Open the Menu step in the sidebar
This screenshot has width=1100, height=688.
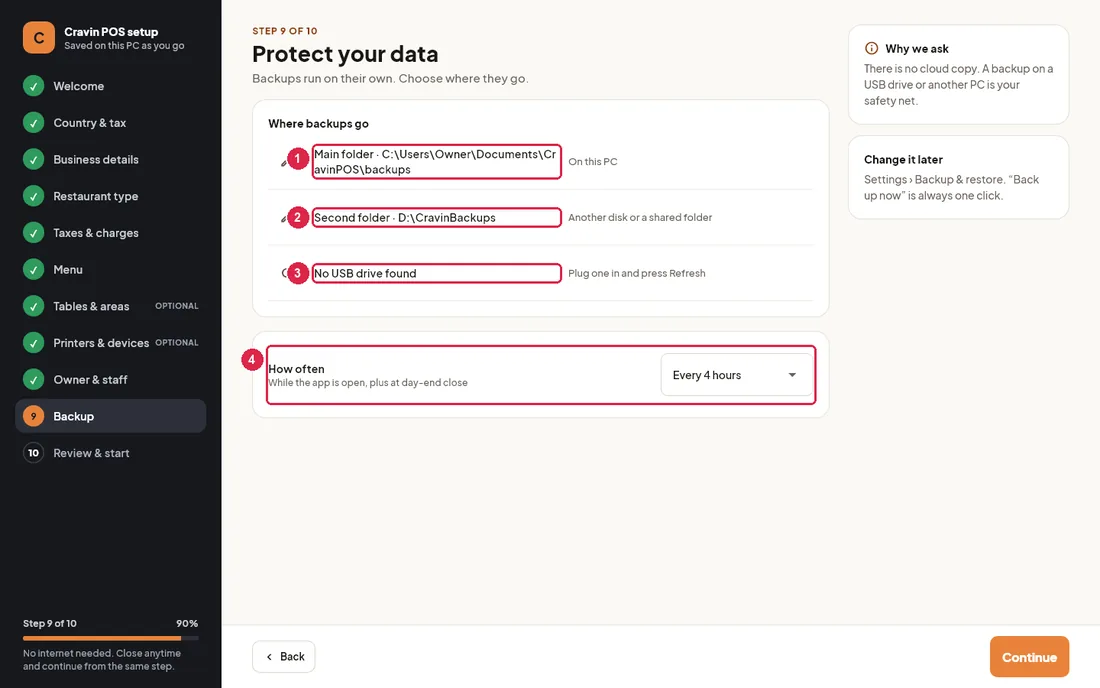point(110,269)
